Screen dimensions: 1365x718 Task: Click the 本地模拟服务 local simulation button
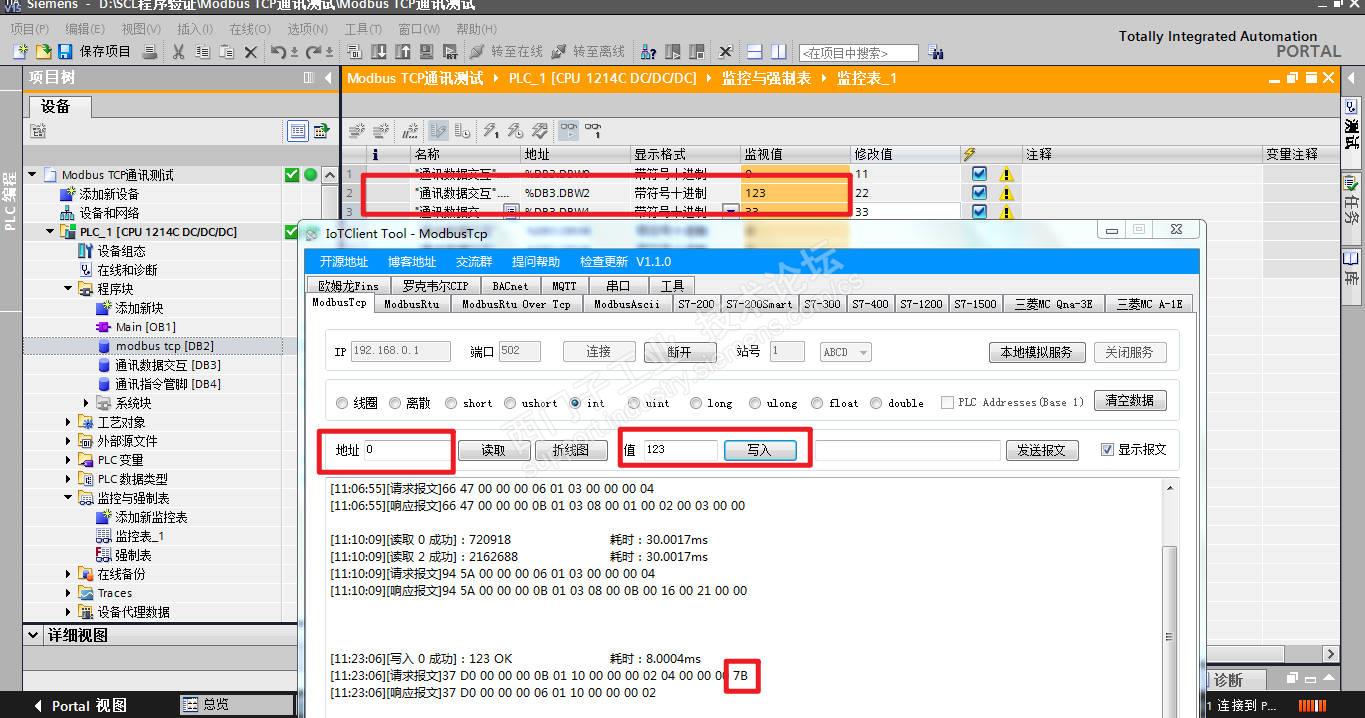[x=1036, y=352]
